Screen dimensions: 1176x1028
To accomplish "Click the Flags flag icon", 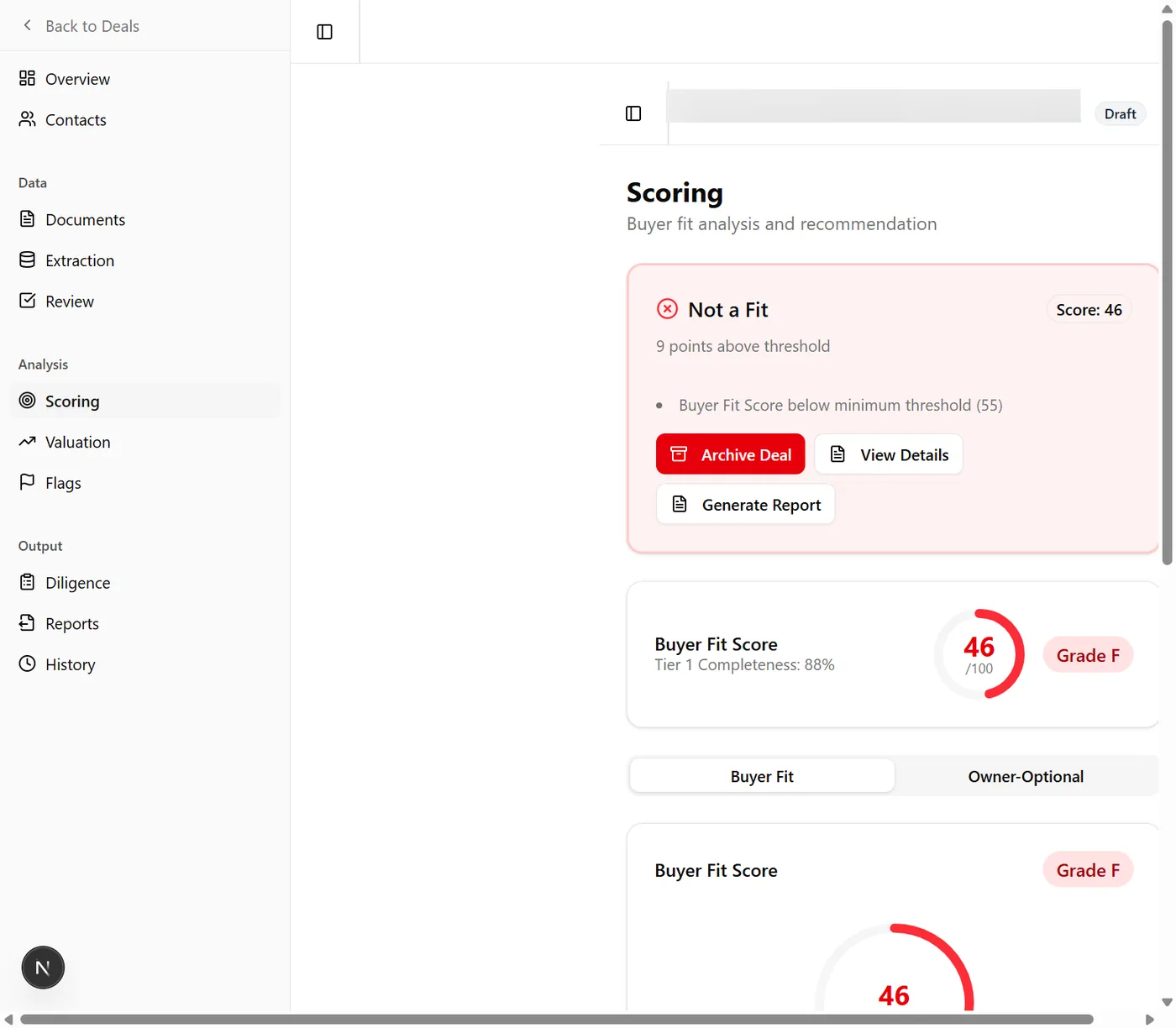I will [x=27, y=482].
